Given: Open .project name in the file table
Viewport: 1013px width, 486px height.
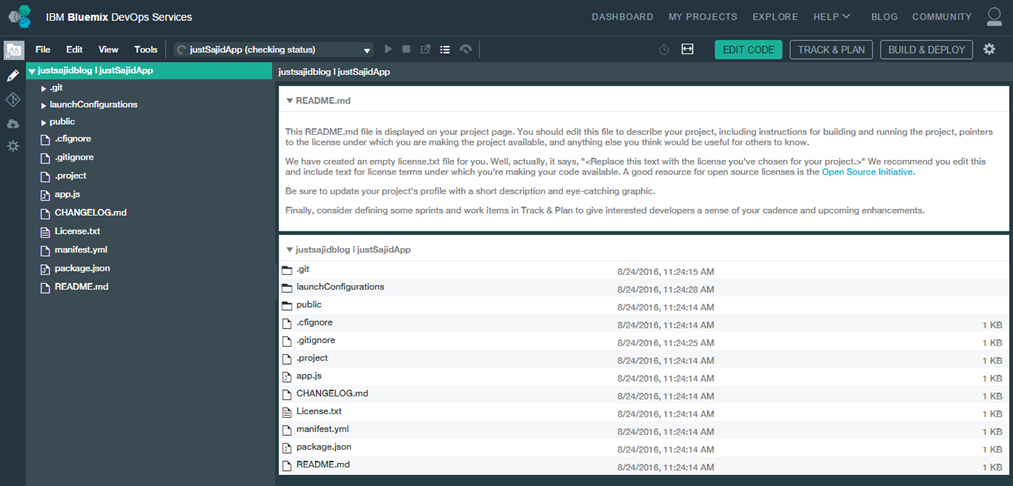Looking at the screenshot, I should click(312, 358).
